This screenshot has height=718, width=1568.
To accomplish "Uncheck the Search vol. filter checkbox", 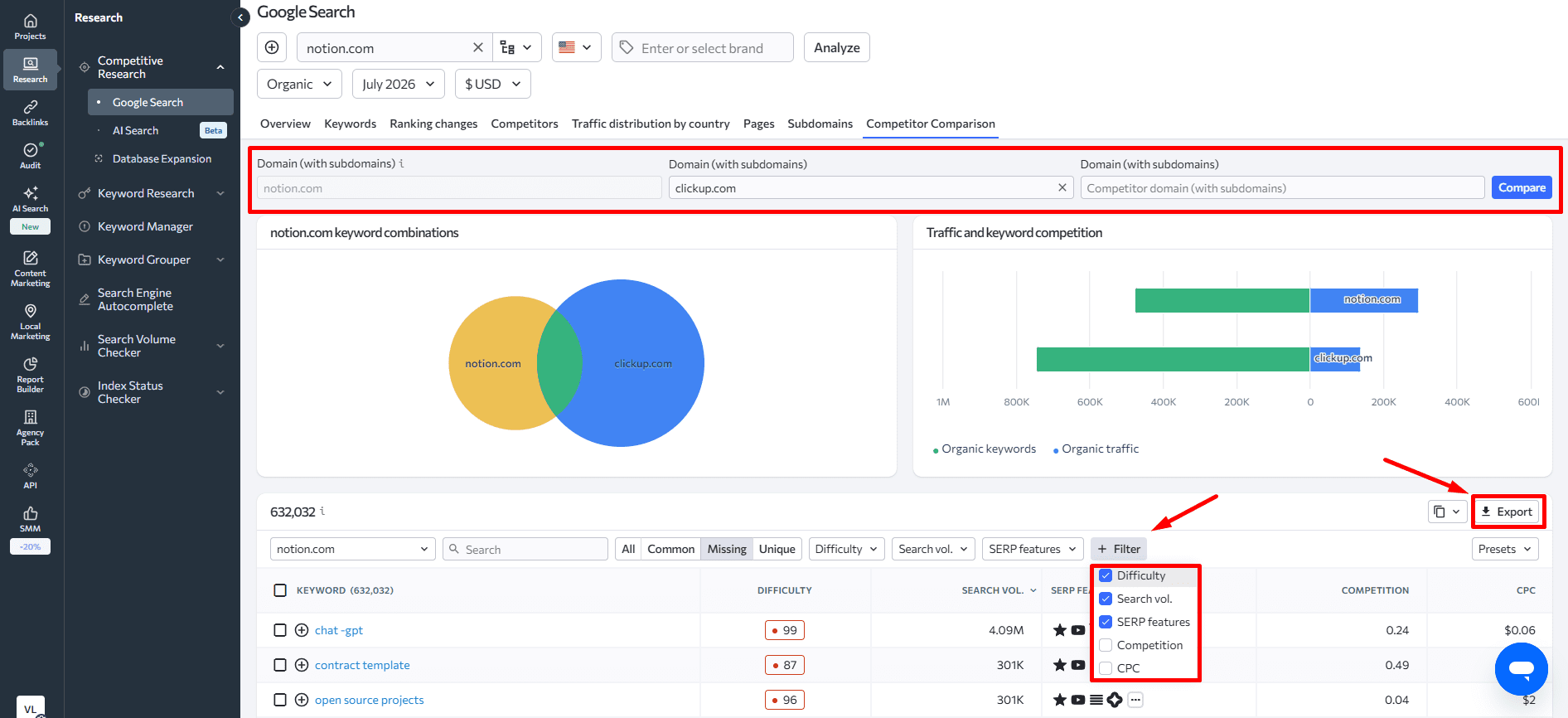I will tap(1106, 599).
